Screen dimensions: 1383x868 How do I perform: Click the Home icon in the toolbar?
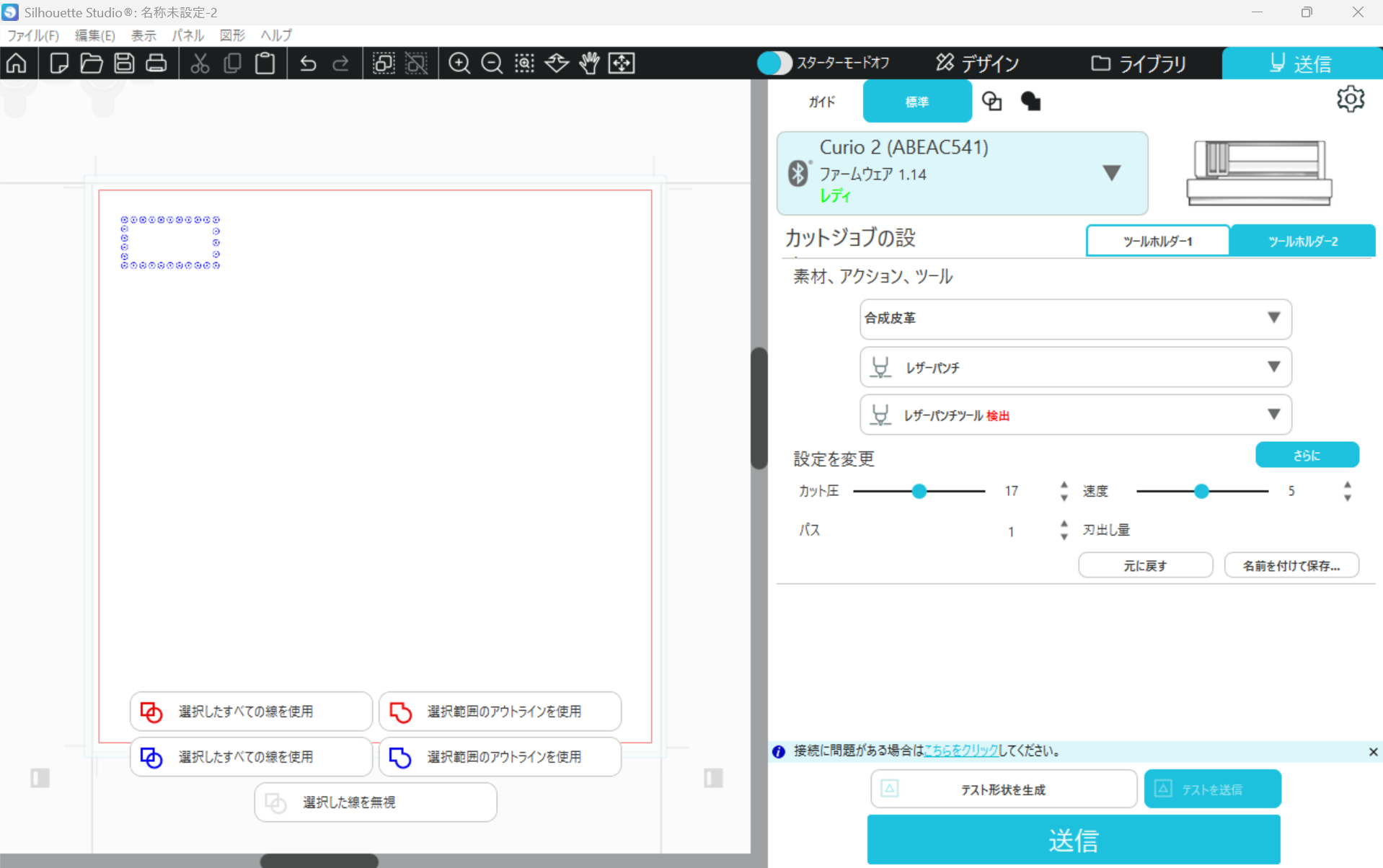(x=17, y=63)
